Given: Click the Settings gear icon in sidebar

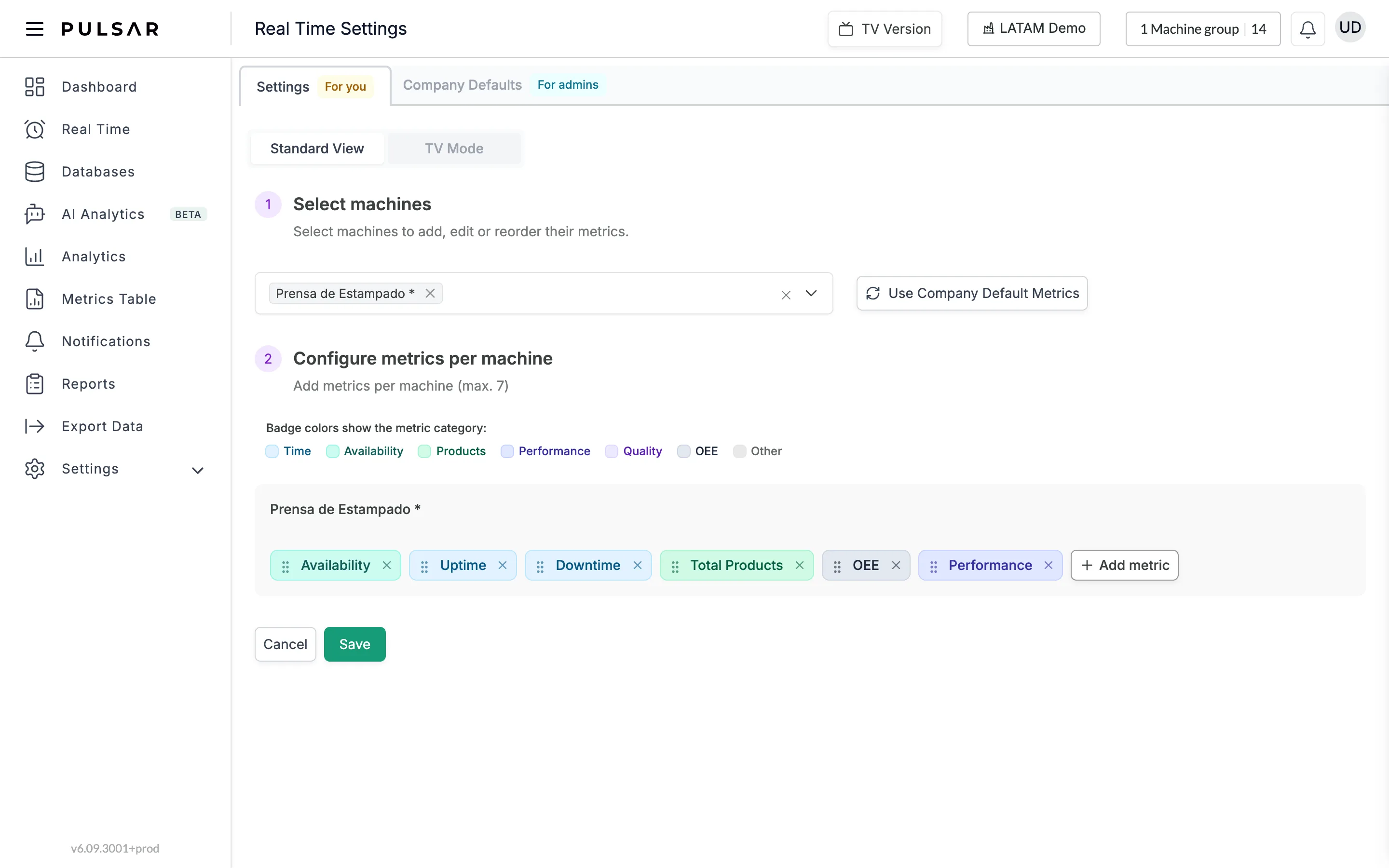Looking at the screenshot, I should pyautogui.click(x=34, y=469).
